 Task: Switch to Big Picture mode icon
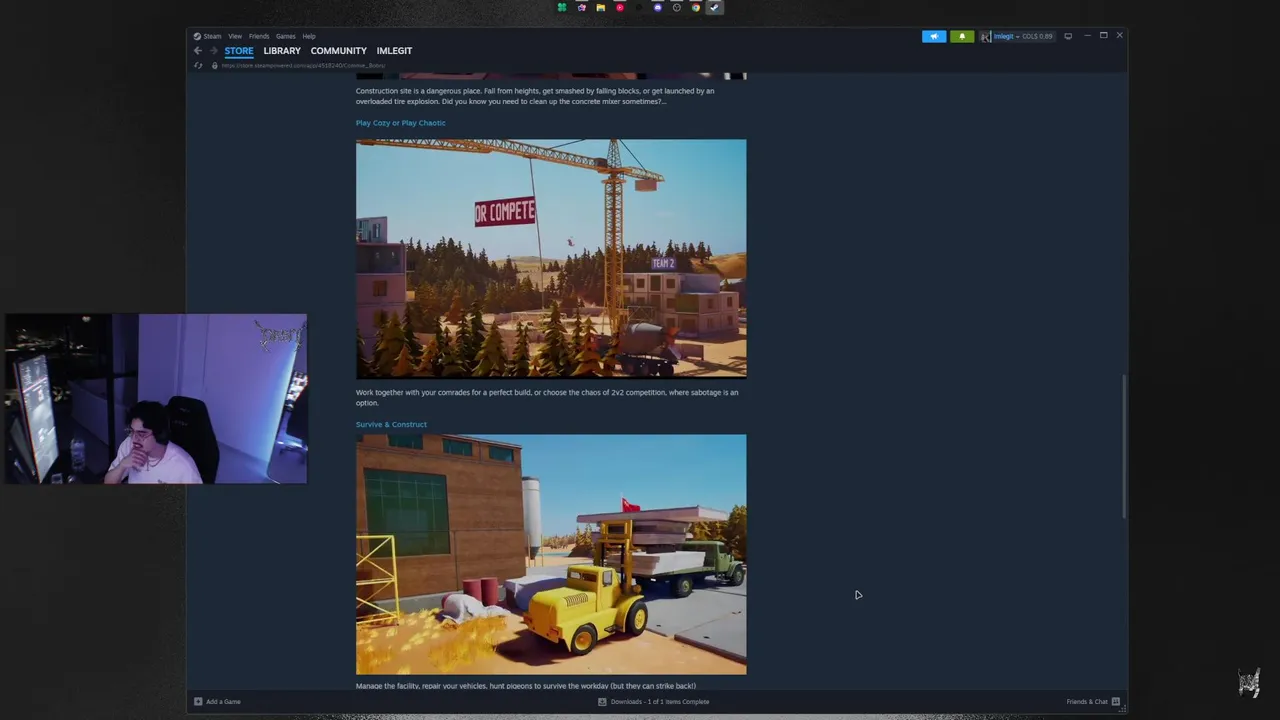coord(1068,36)
